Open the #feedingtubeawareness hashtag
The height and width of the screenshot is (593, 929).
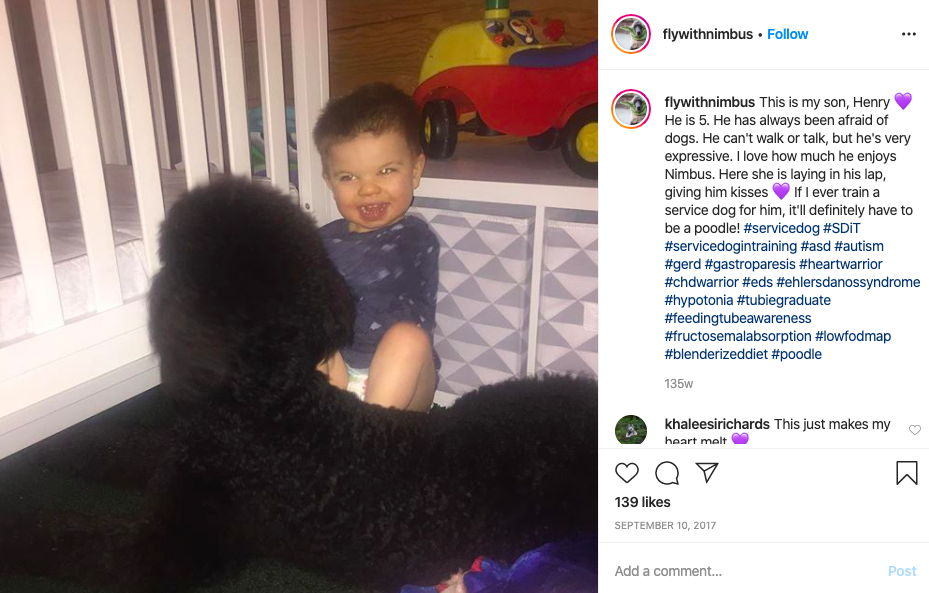(738, 318)
